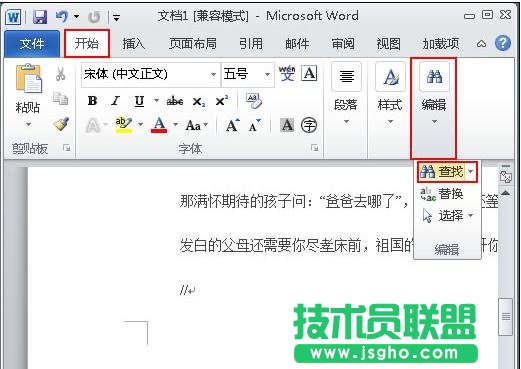
Task: Copy selection with the copy icon
Action: (x=60, y=99)
